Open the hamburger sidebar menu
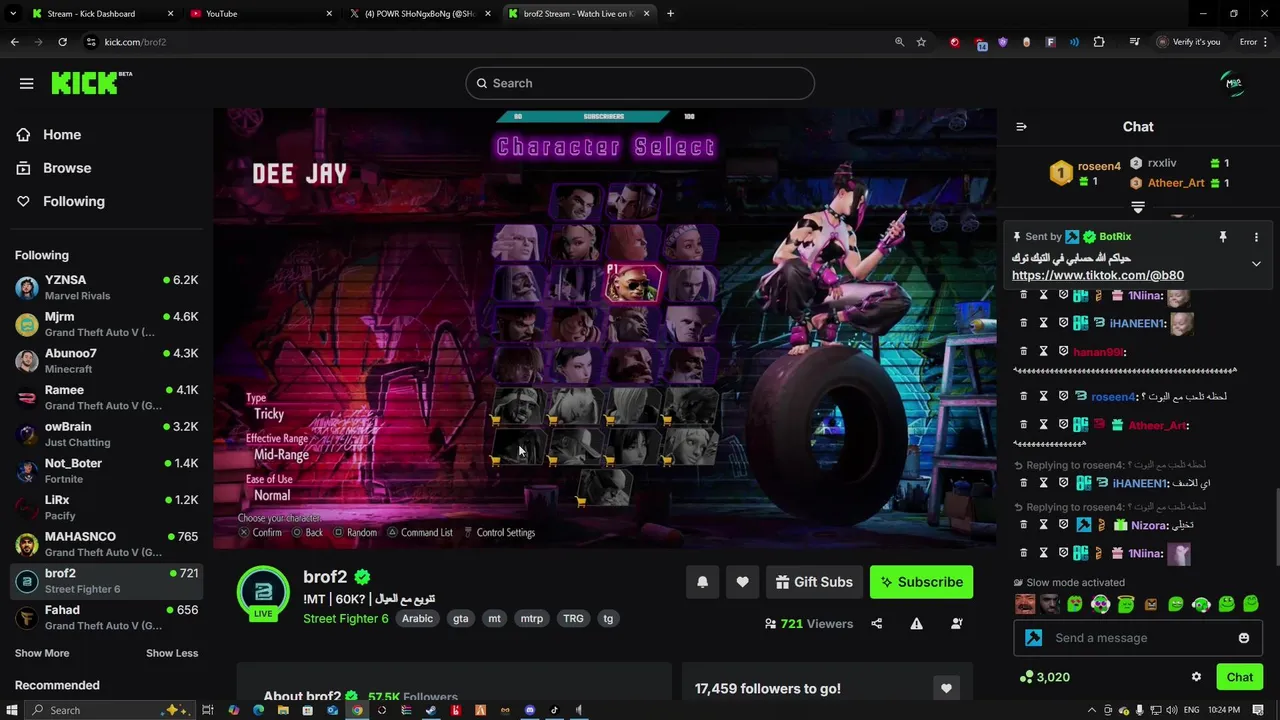The width and height of the screenshot is (1280, 720). (x=27, y=83)
